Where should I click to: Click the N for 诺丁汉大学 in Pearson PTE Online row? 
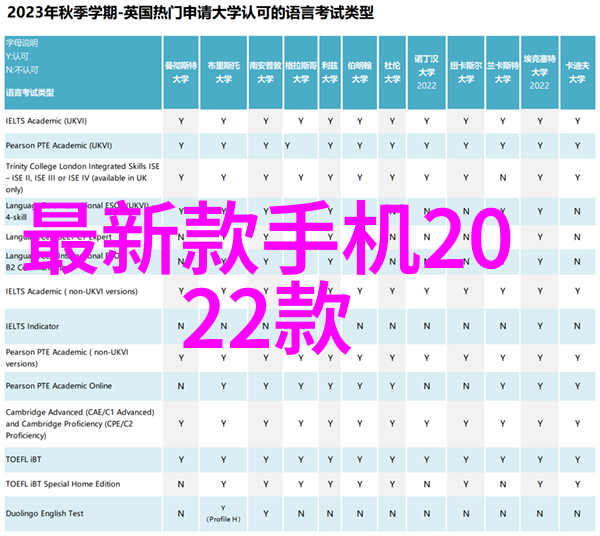click(x=427, y=386)
